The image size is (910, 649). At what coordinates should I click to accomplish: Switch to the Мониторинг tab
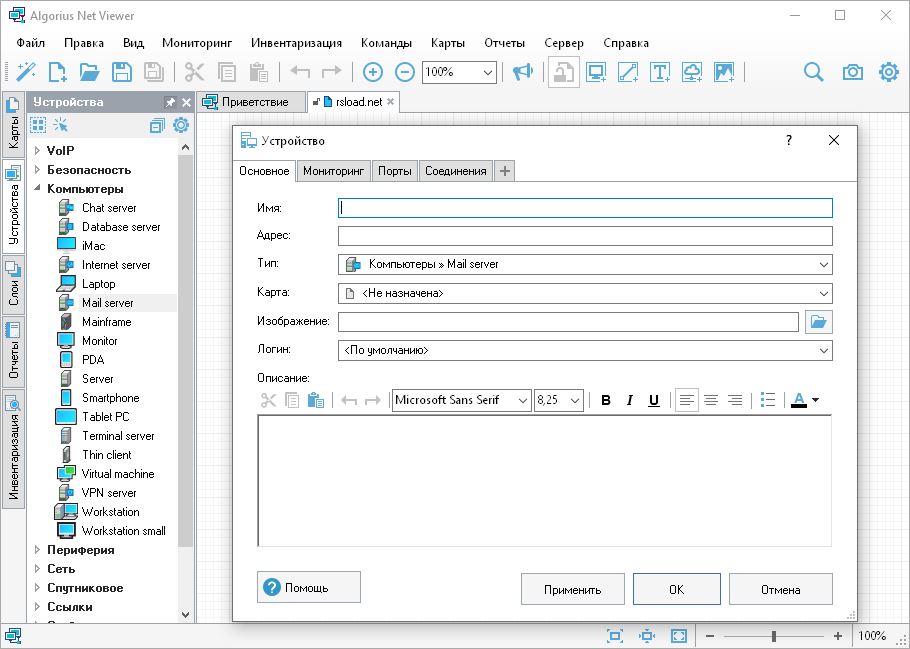tap(333, 171)
